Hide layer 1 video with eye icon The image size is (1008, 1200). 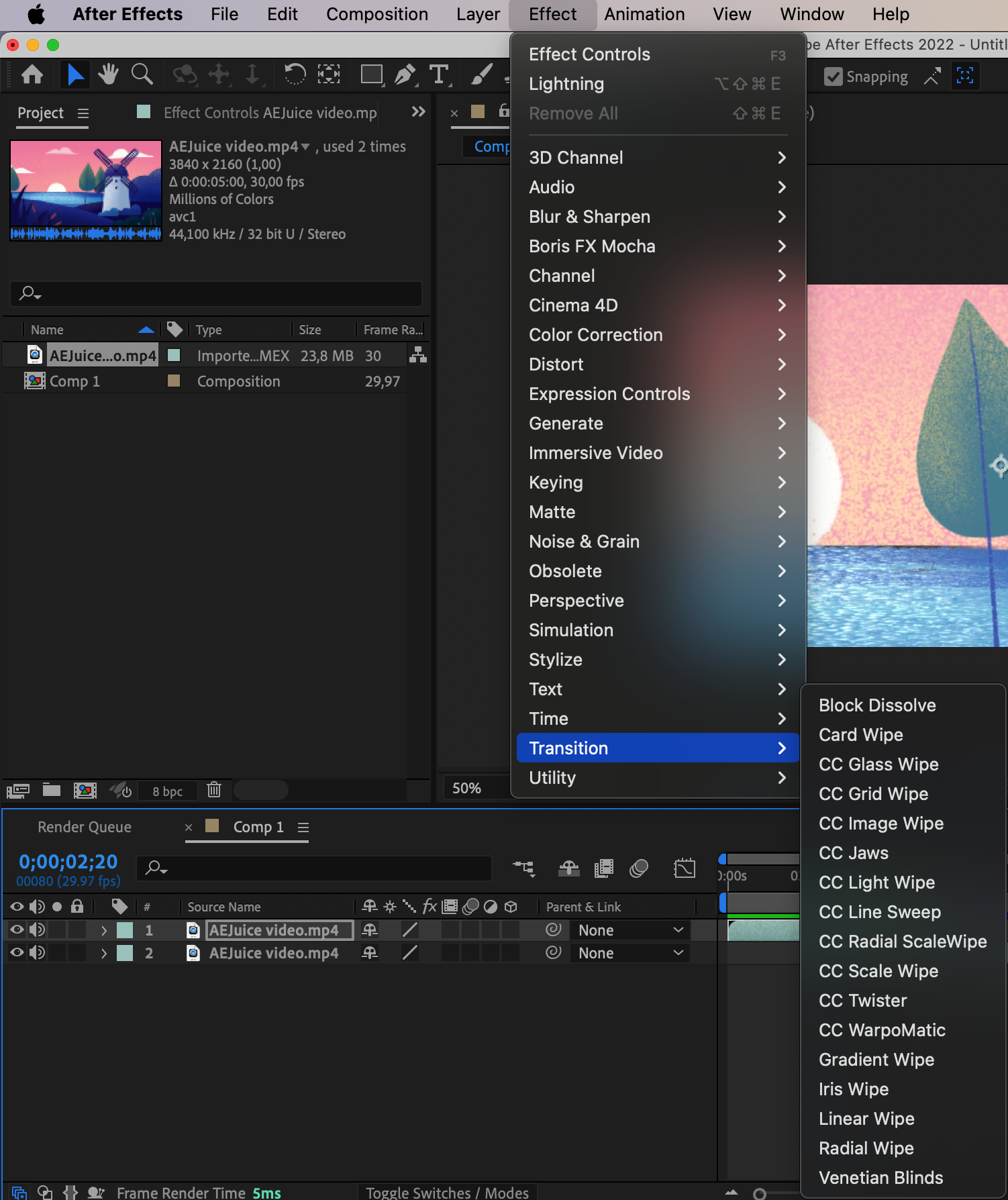tap(17, 930)
